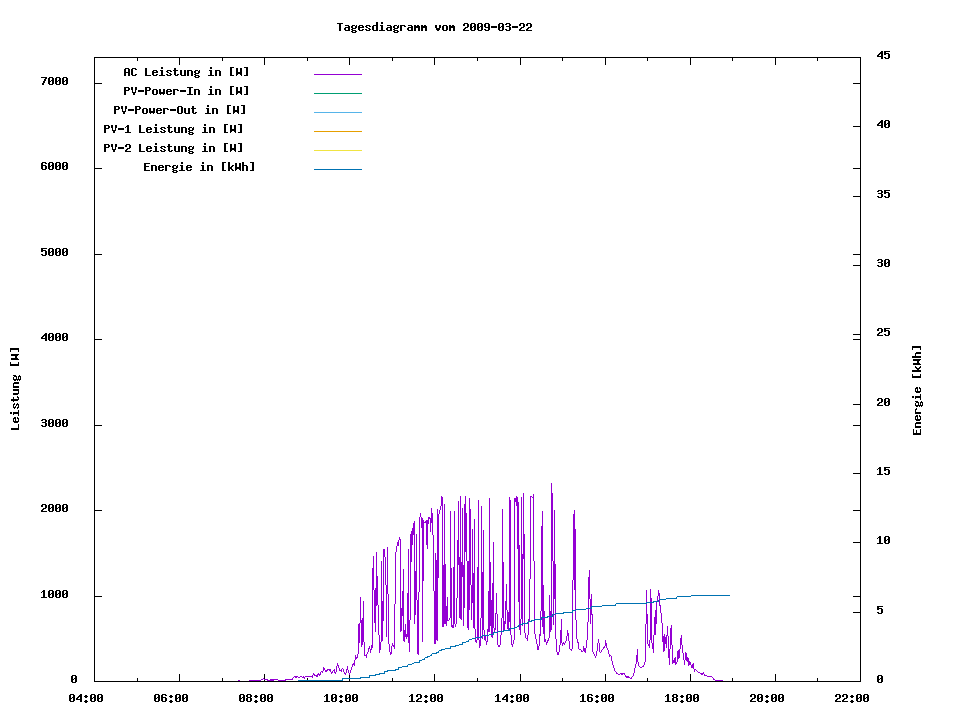Click the 04:00 time axis label
The height and width of the screenshot is (720, 960).
pos(86,698)
